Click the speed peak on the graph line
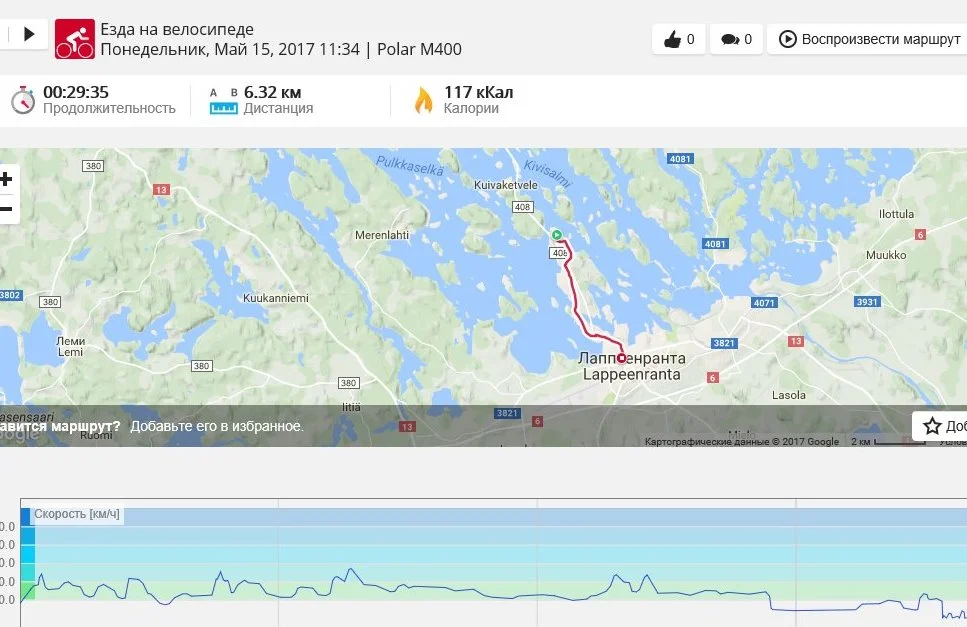The height and width of the screenshot is (627, 967). [351, 569]
